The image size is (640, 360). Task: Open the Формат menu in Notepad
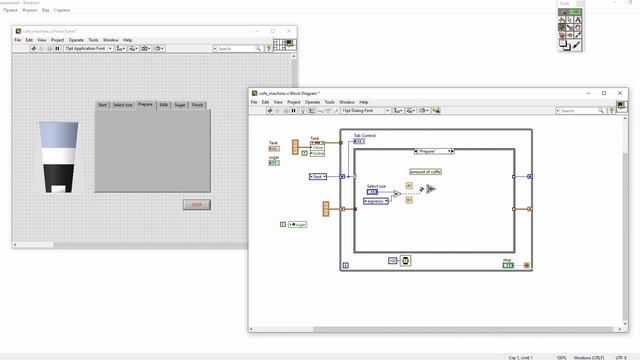point(29,10)
